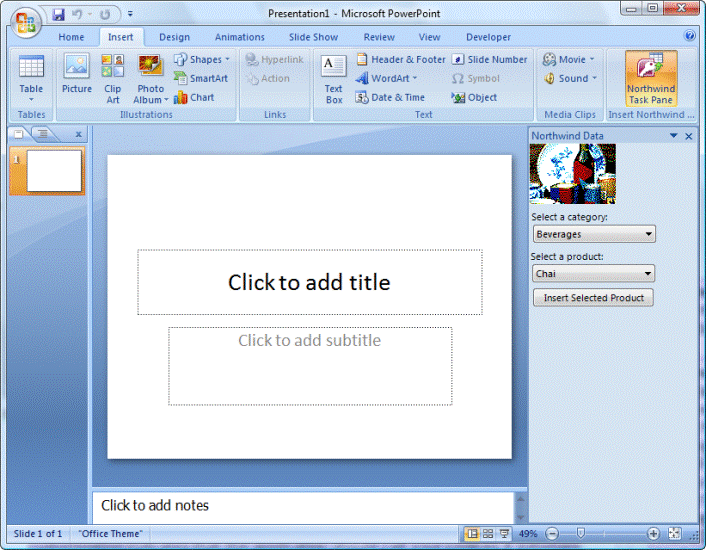This screenshot has width=706, height=550.
Task: Select the Insert ribbon tab
Action: coord(120,37)
